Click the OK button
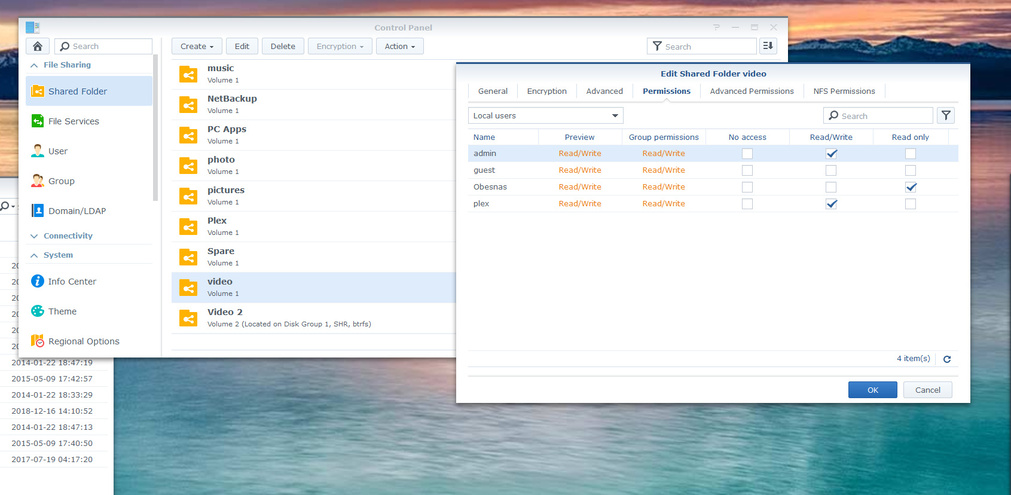Viewport: 1011px width, 495px height. (872, 389)
